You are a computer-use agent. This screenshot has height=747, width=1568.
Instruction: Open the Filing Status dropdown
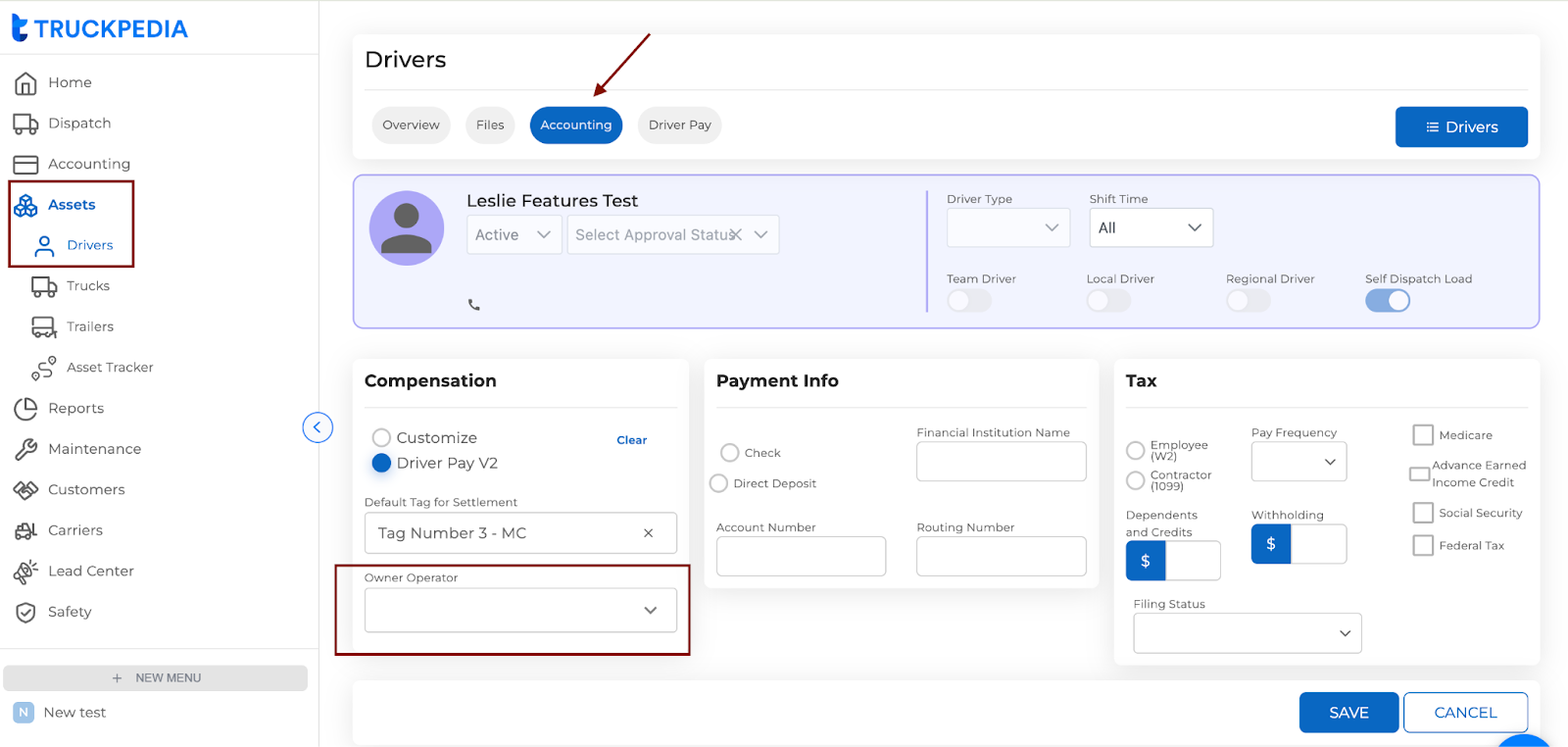click(x=1247, y=633)
